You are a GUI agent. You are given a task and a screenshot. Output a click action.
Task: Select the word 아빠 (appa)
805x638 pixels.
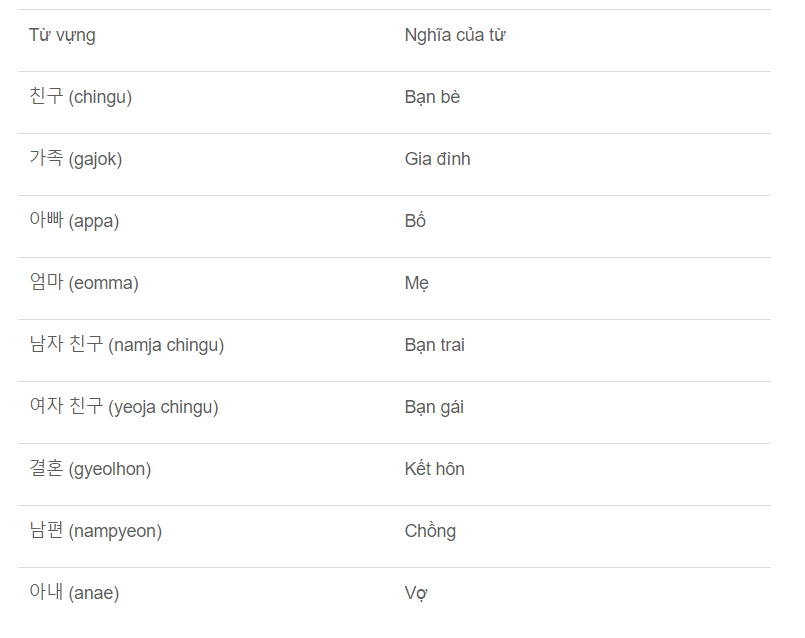tap(74, 221)
